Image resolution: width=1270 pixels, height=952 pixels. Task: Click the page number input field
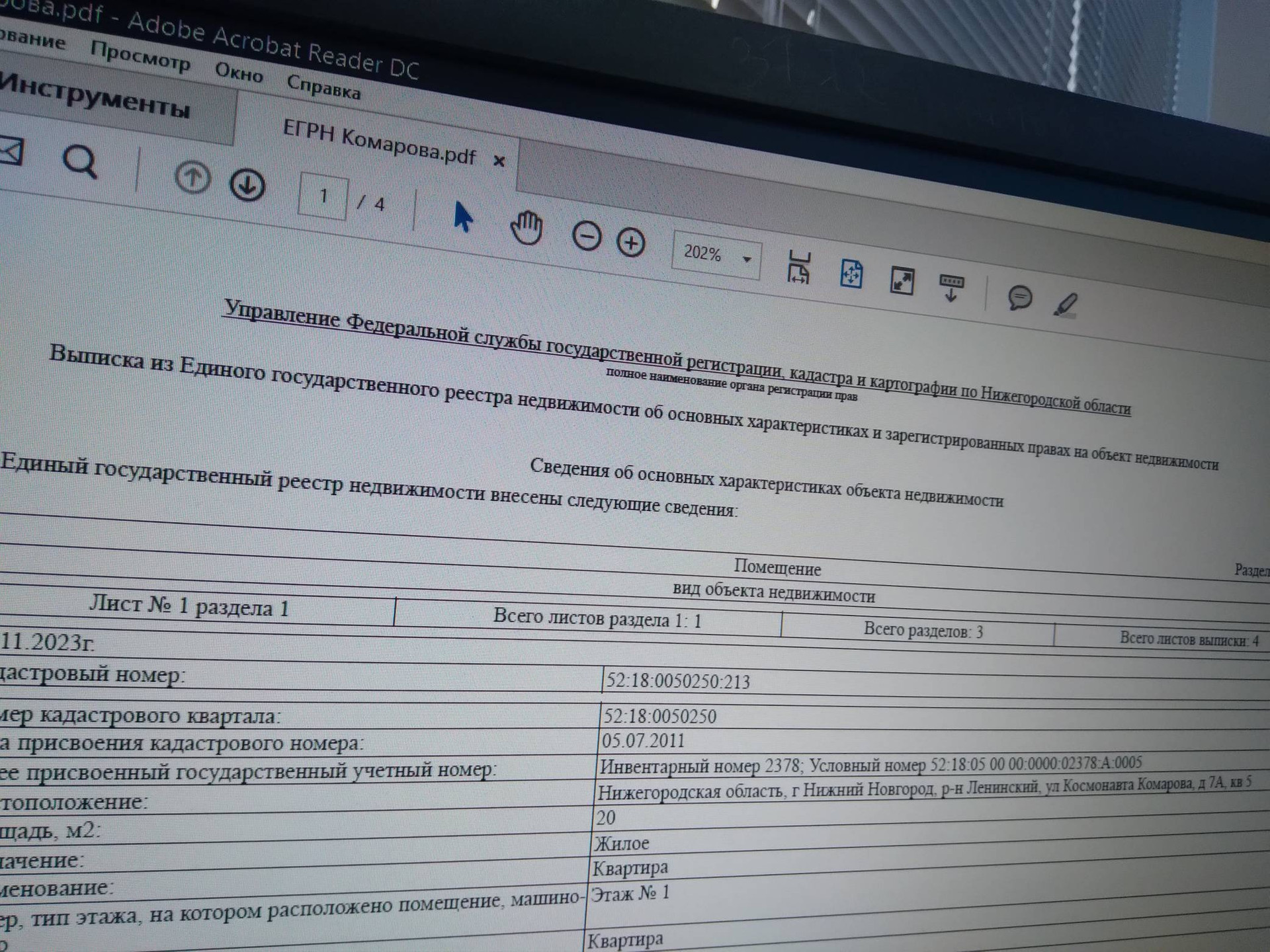(x=323, y=196)
